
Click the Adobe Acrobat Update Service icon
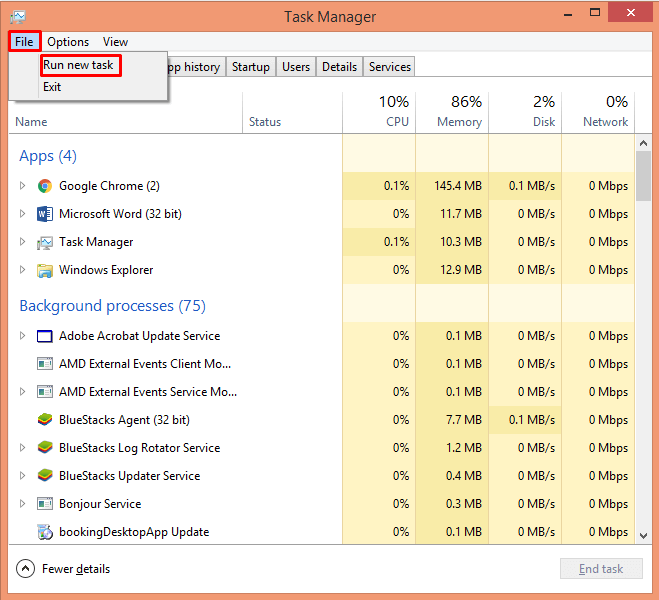pyautogui.click(x=45, y=336)
